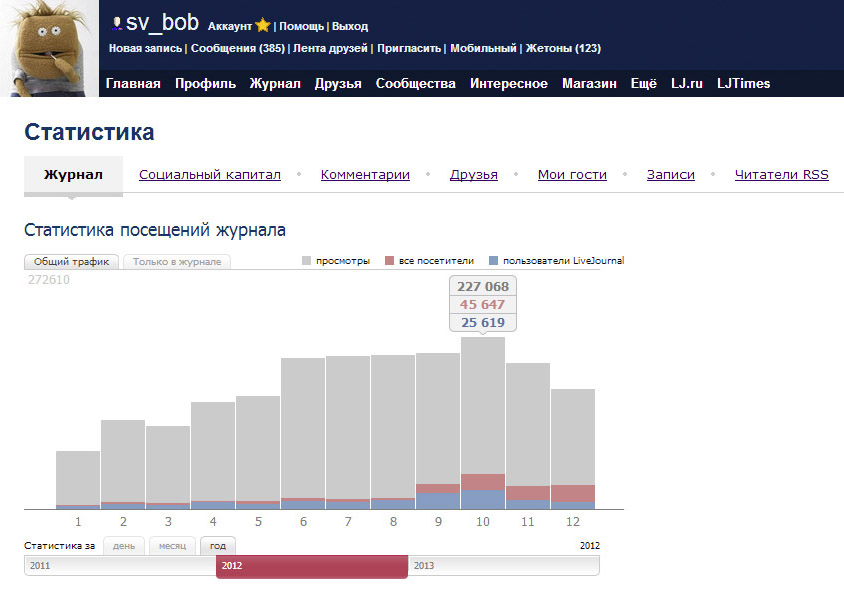Switch to Мои гости tab
Viewport: 844px width, 593px height.
(x=572, y=175)
